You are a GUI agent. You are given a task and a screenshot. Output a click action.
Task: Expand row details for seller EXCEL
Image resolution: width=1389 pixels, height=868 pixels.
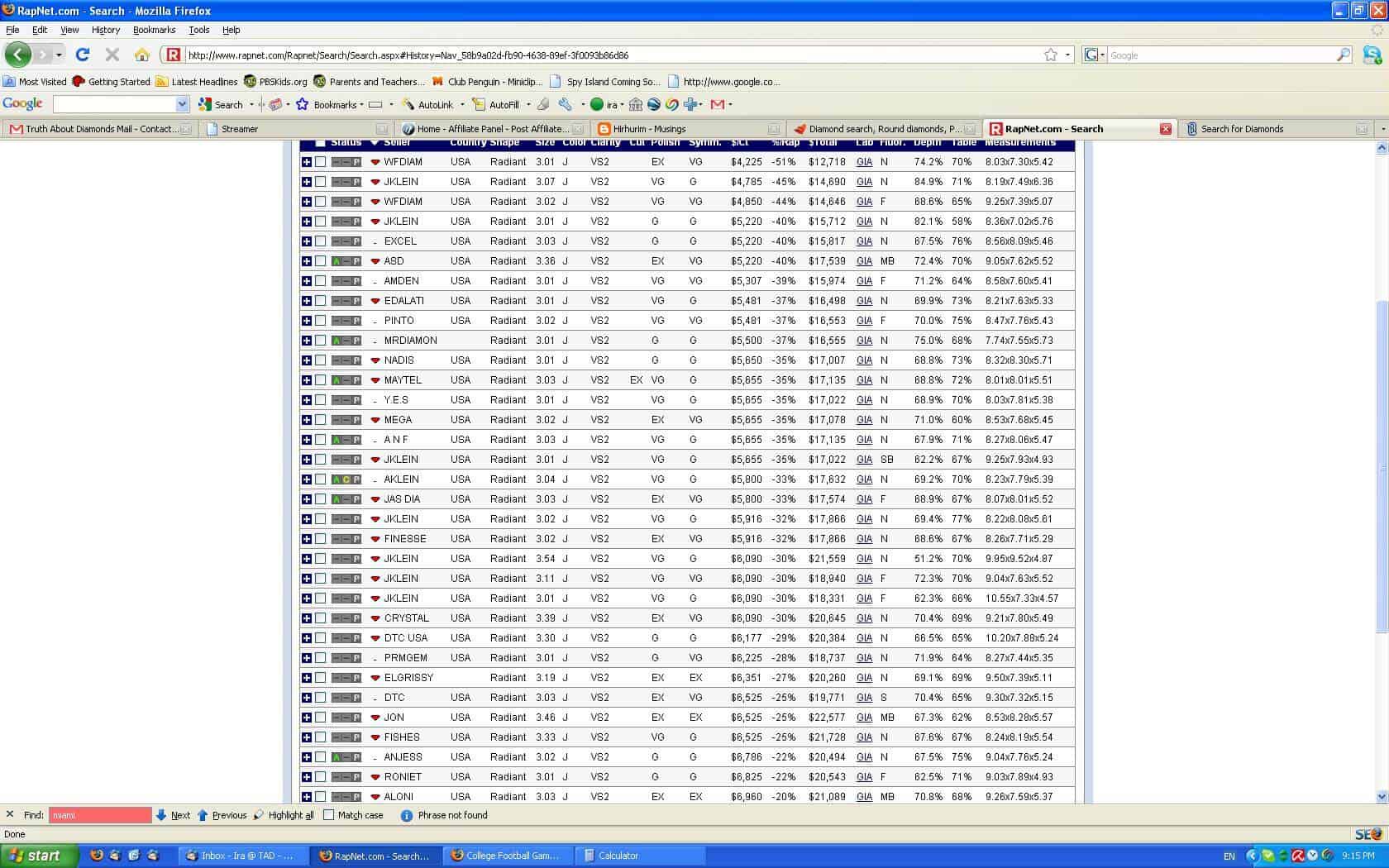point(307,241)
